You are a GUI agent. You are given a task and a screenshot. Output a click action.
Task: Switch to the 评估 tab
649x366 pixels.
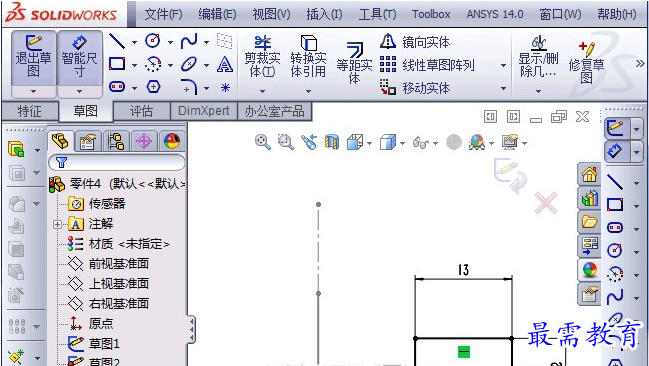tap(141, 111)
